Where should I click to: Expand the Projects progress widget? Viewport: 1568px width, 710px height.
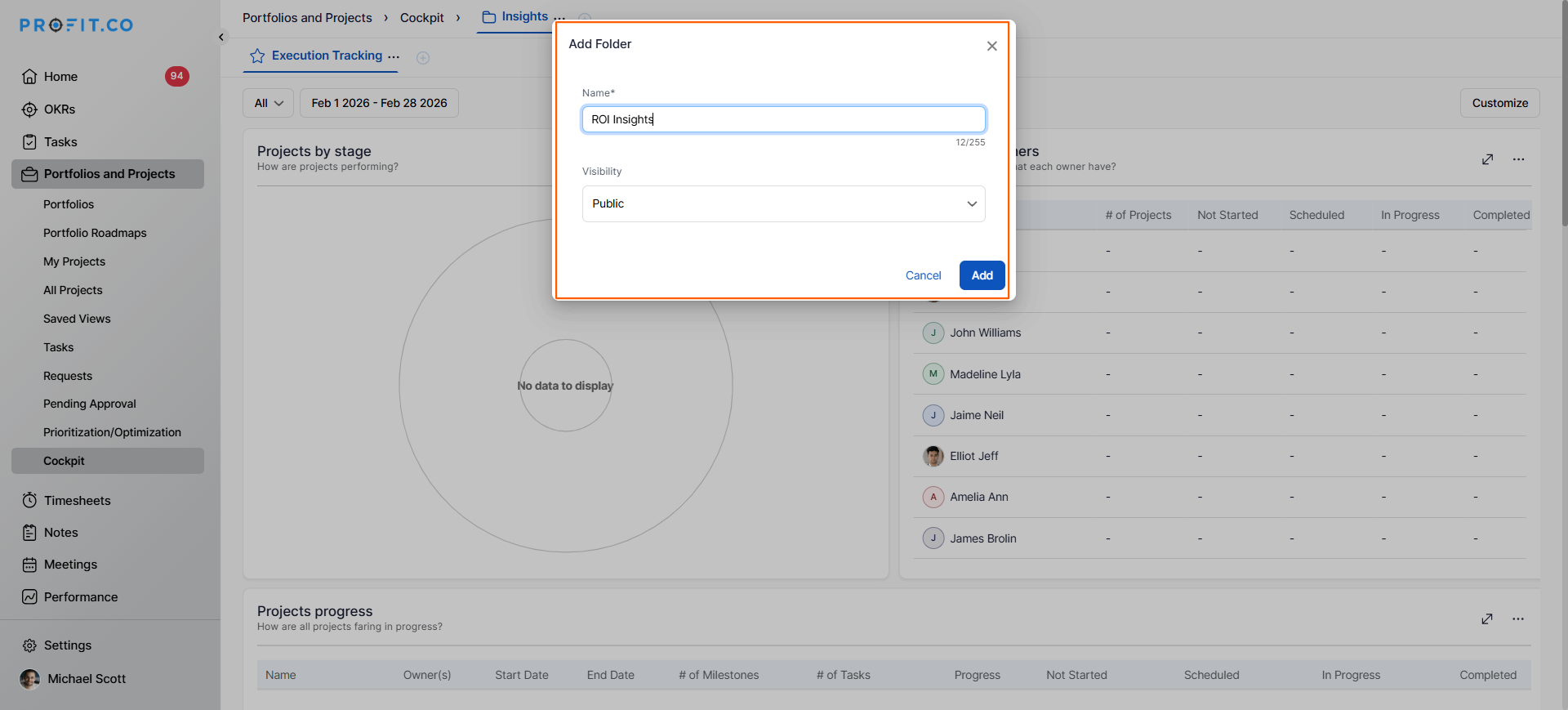click(1486, 619)
